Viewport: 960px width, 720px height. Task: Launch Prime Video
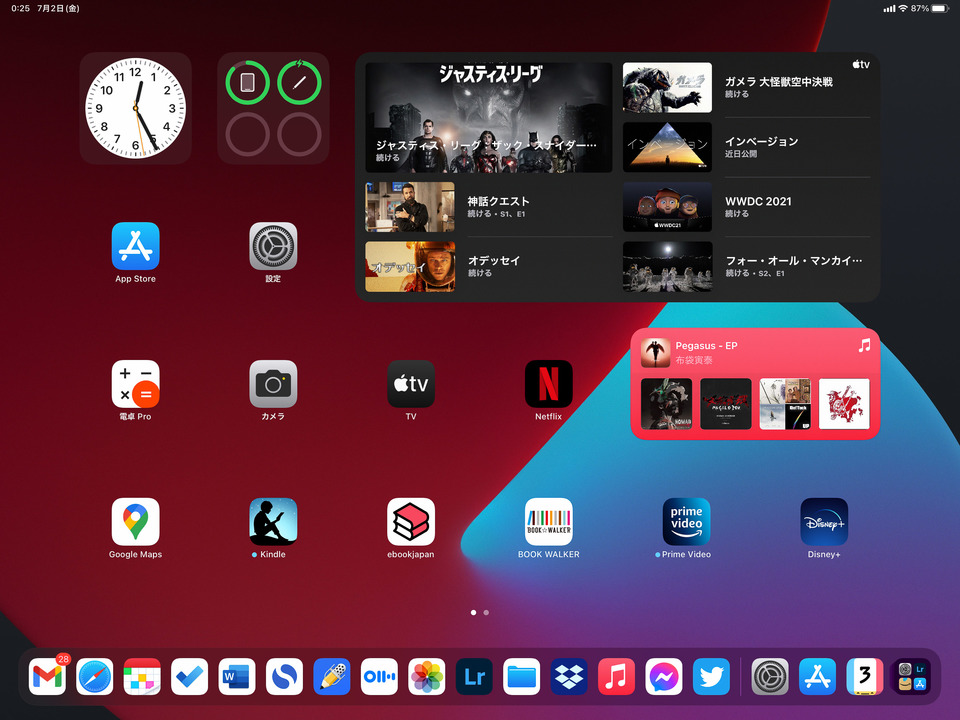[x=686, y=518]
